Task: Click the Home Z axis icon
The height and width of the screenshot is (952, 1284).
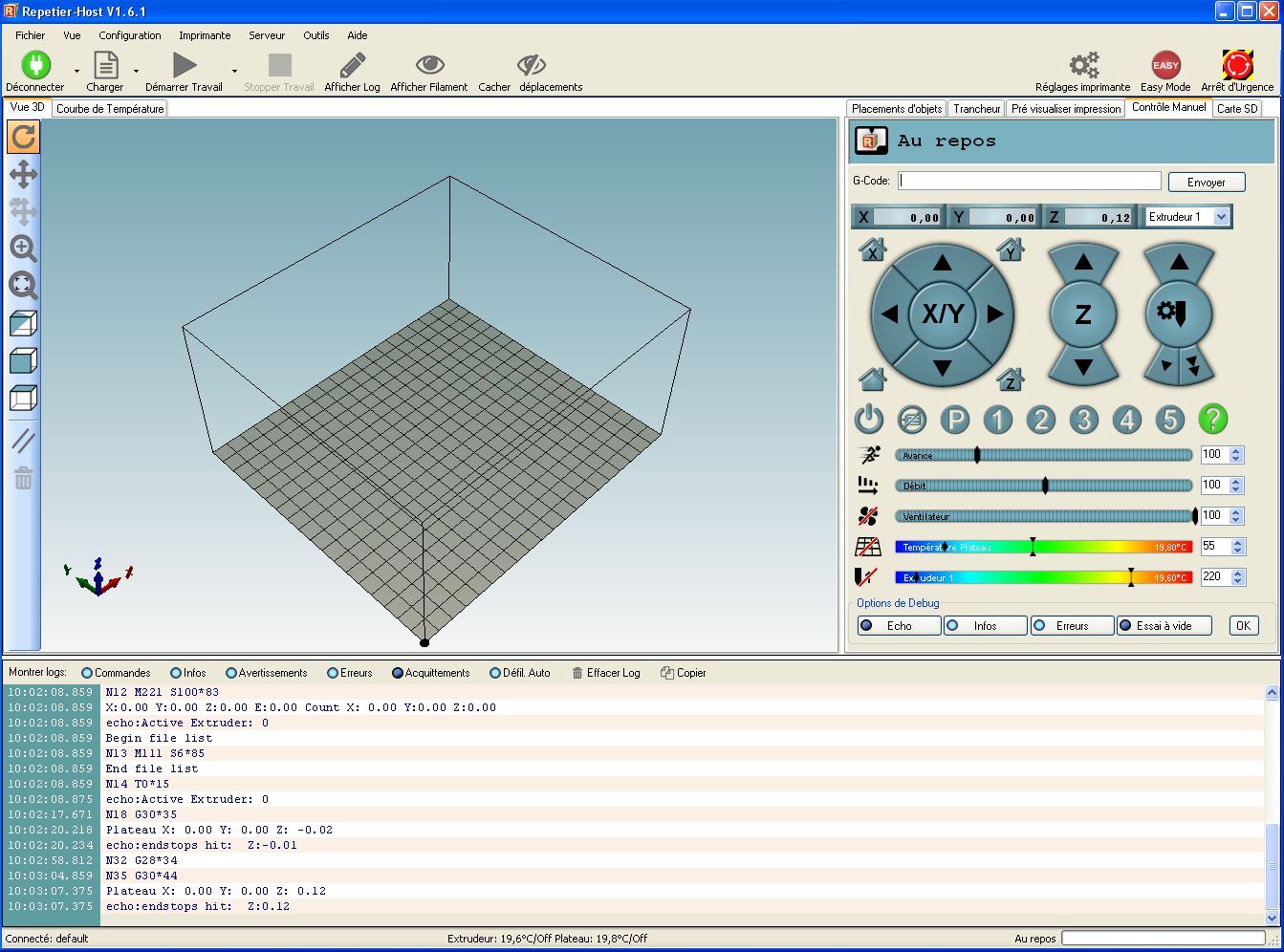Action: tap(1011, 379)
